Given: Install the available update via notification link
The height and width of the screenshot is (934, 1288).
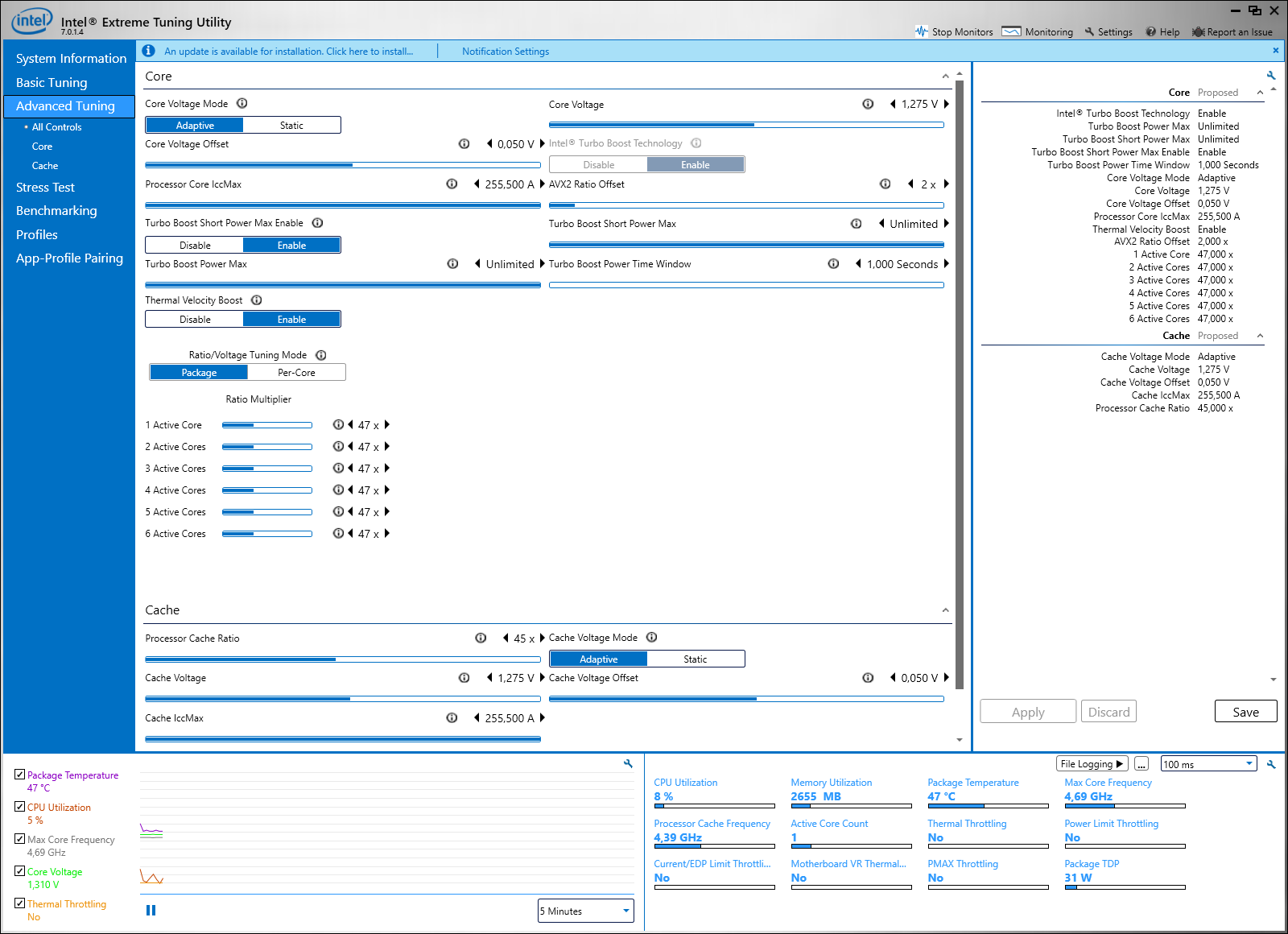Looking at the screenshot, I should pos(288,51).
